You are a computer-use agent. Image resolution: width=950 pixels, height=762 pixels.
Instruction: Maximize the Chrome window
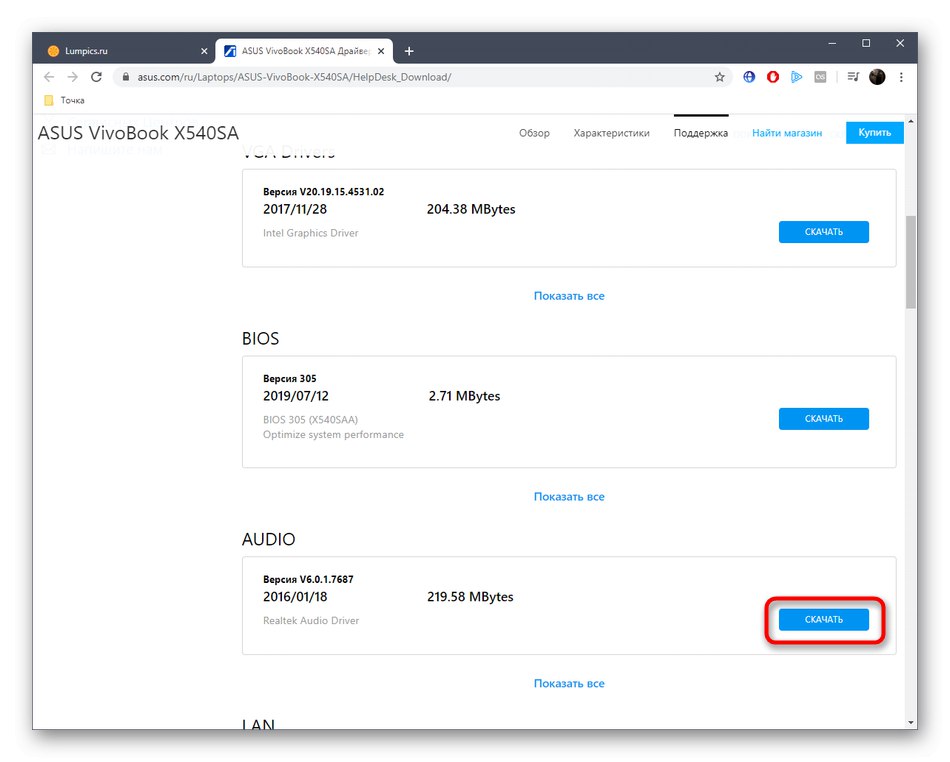pos(866,43)
